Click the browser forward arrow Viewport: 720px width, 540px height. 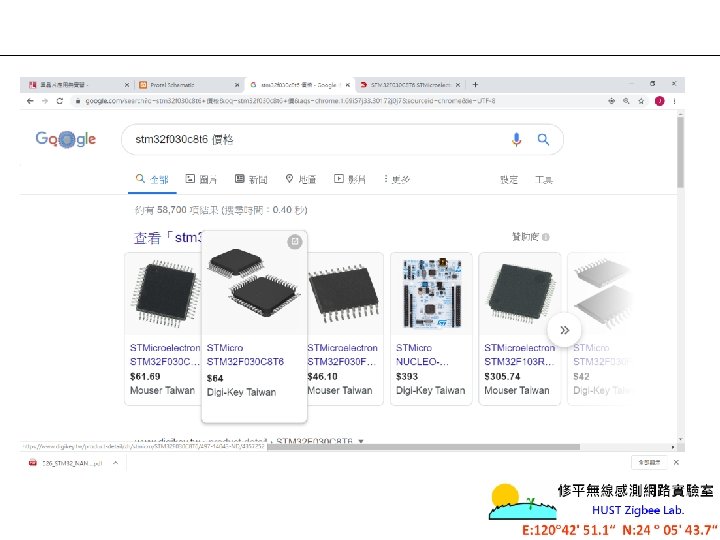click(45, 101)
